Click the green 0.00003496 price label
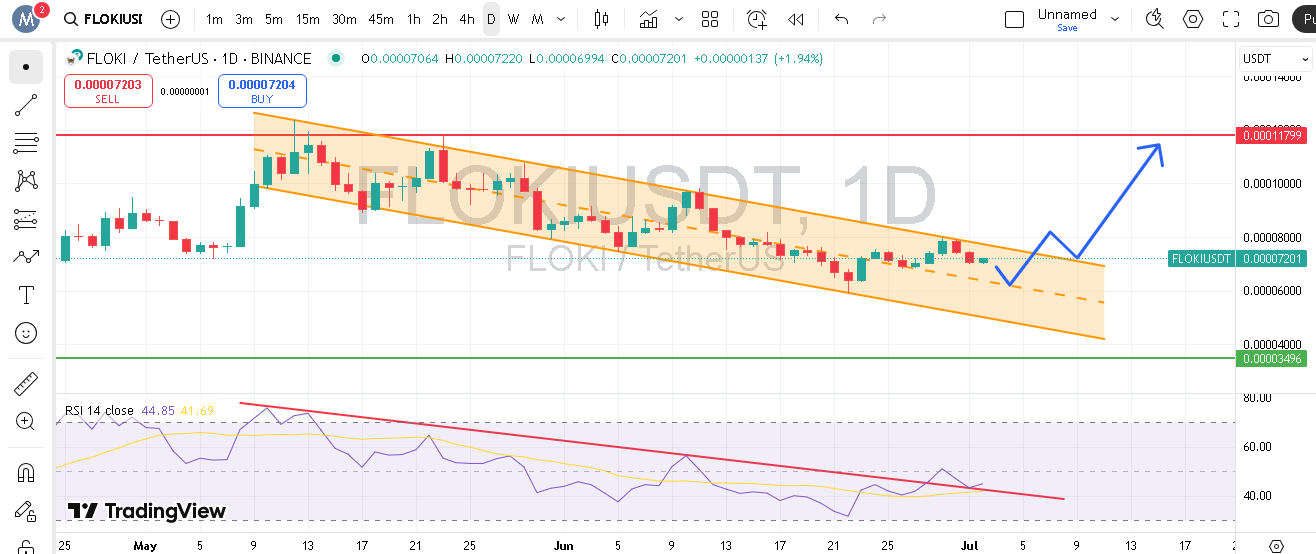 click(x=1272, y=358)
